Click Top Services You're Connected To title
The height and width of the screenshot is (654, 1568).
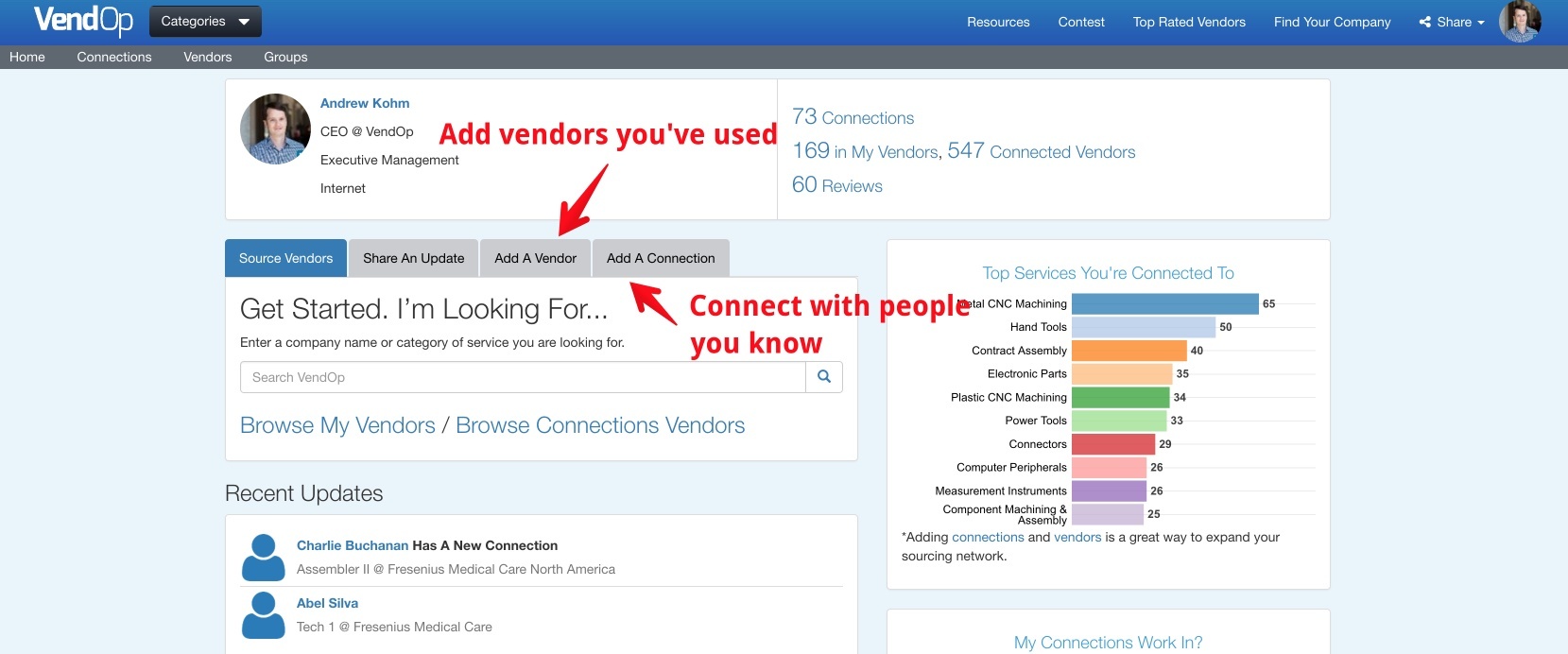tap(1108, 273)
